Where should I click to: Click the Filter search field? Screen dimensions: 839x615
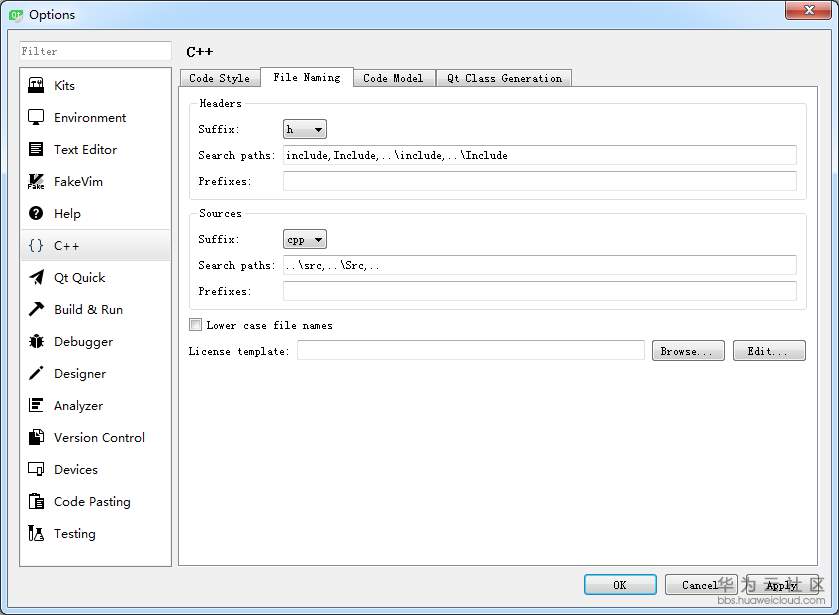(95, 51)
